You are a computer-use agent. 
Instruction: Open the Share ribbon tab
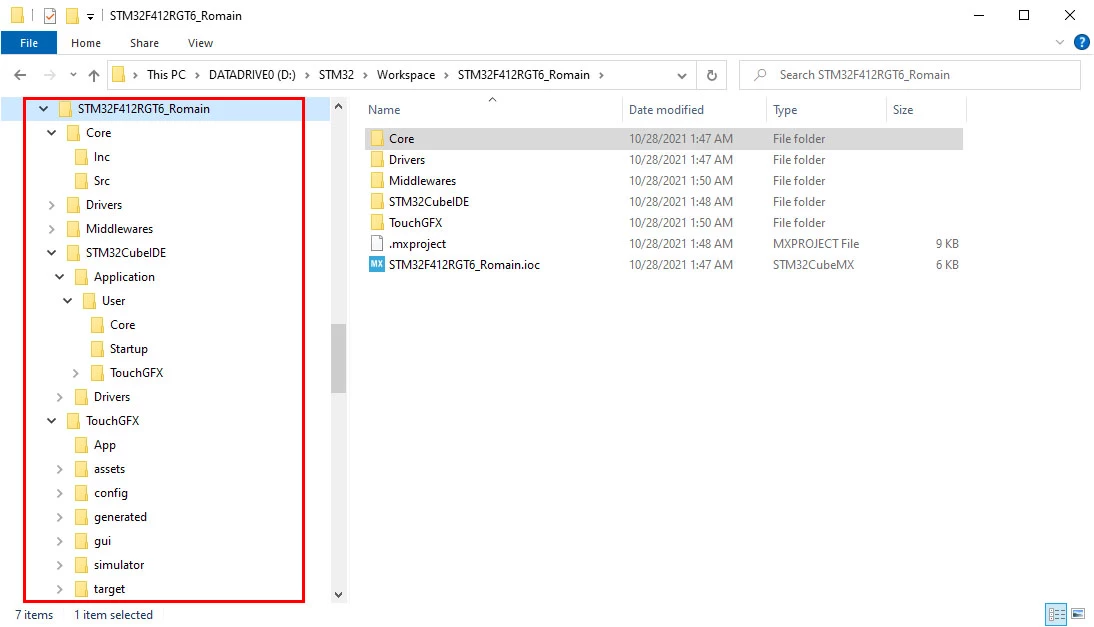coord(144,43)
